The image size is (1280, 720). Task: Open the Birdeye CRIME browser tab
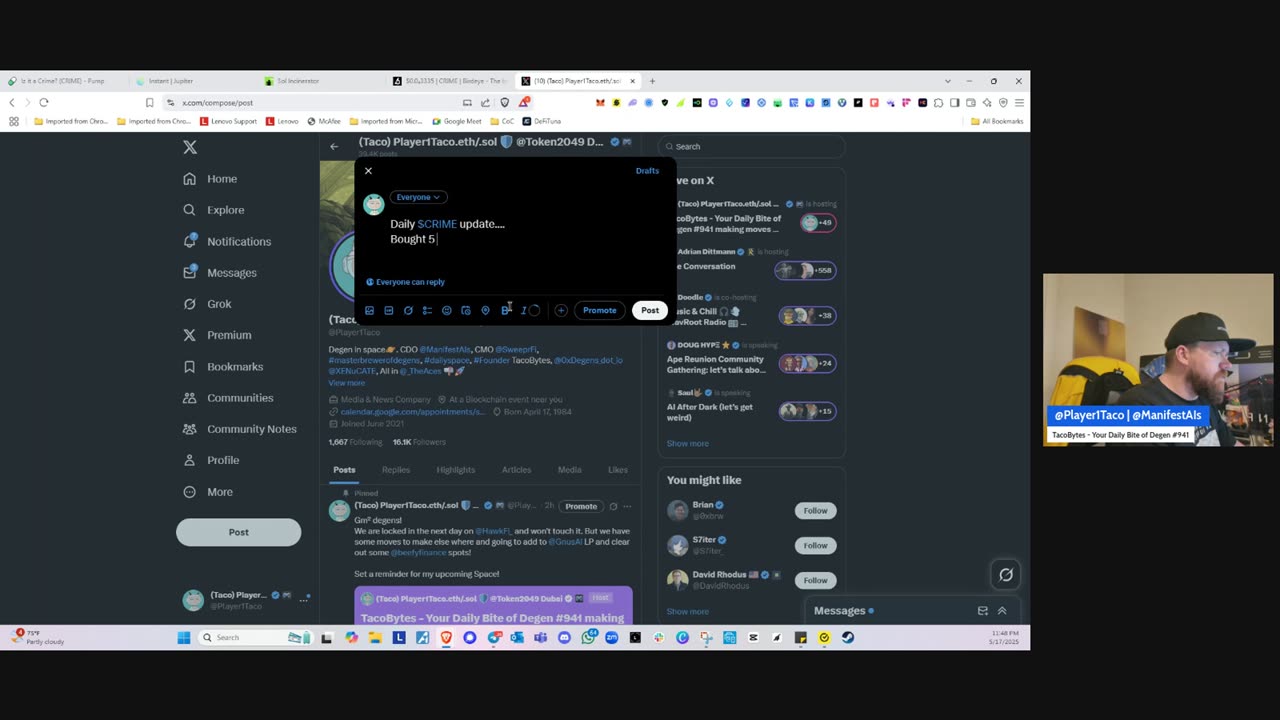[x=449, y=81]
